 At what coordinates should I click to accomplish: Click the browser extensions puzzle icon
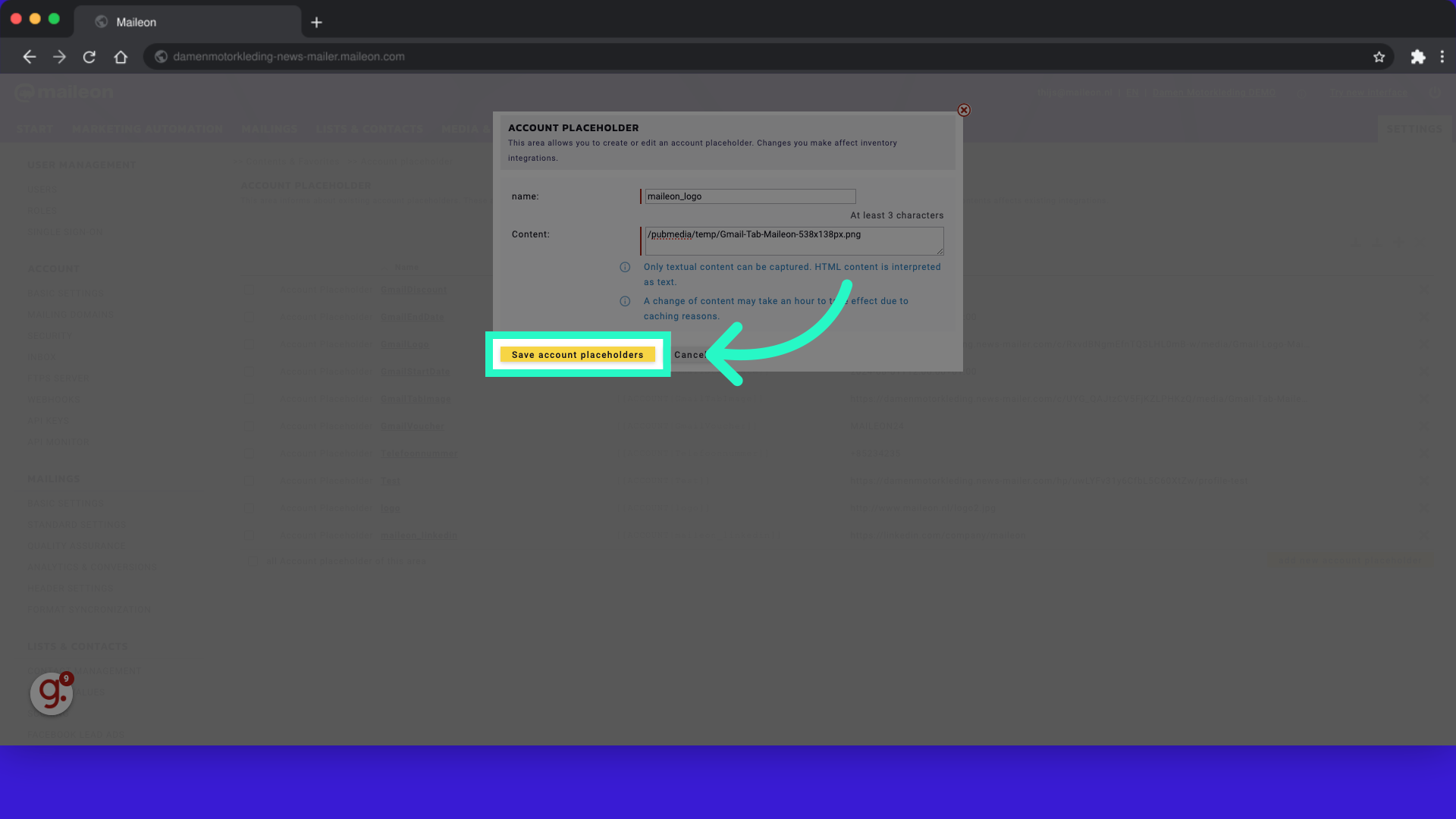click(1418, 56)
